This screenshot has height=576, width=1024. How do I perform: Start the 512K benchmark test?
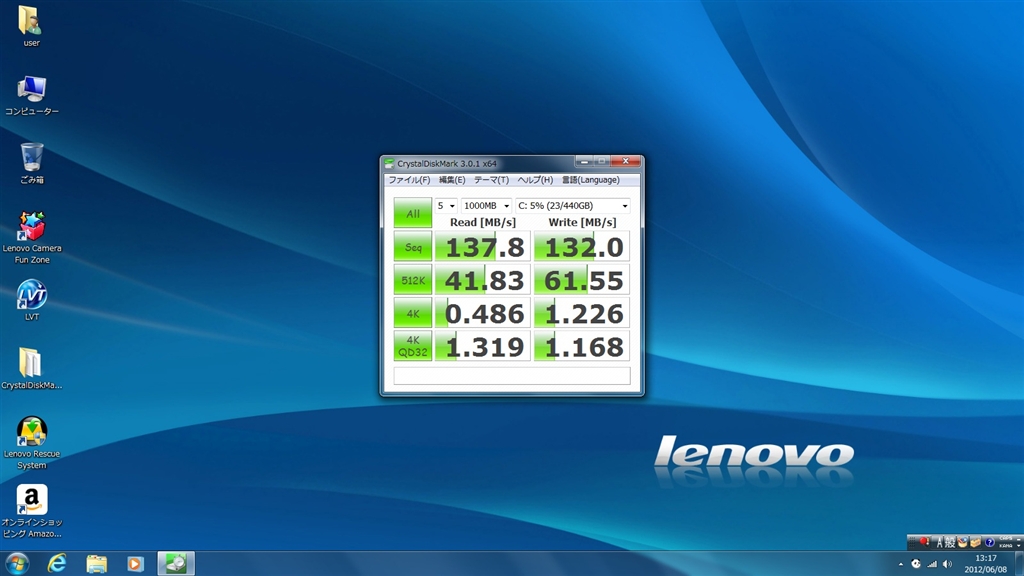click(413, 280)
